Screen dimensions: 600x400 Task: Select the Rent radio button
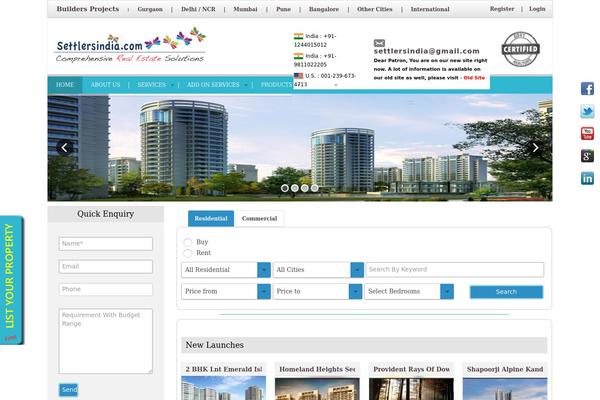pyautogui.click(x=188, y=253)
